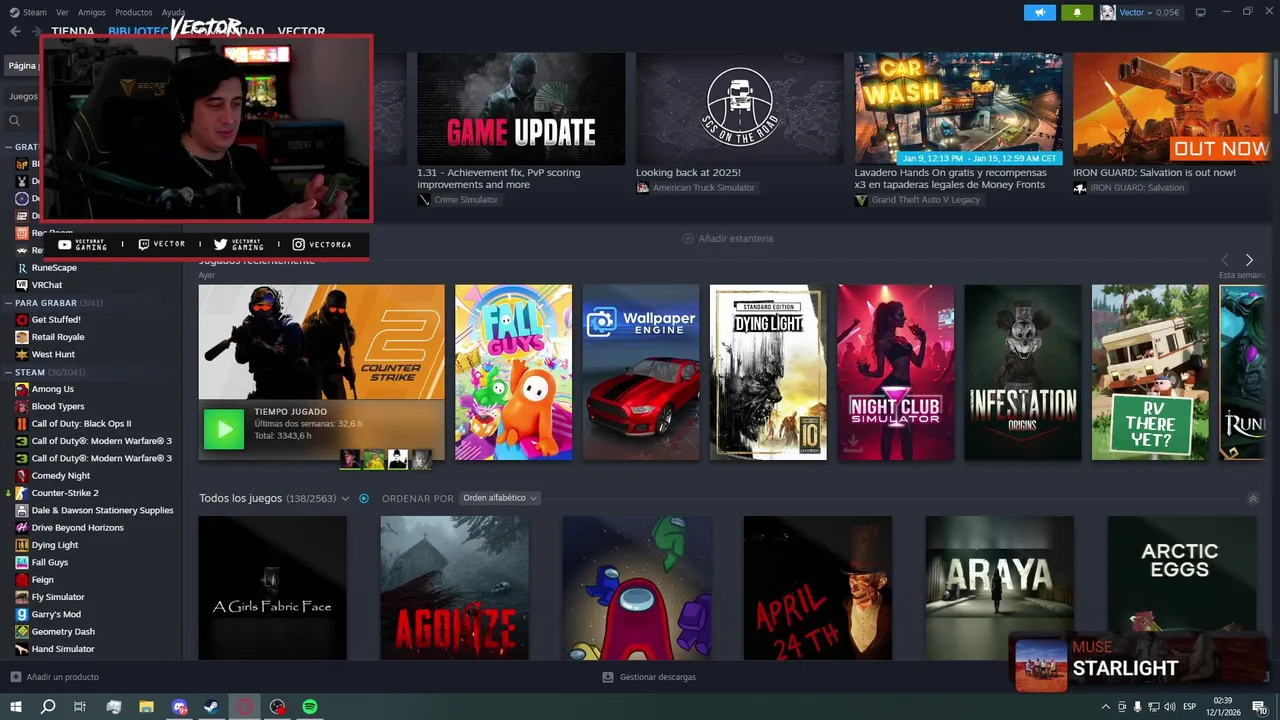Screen dimensions: 1280x720
Task: Expand the Todos los juegos dropdown arrow
Action: (x=345, y=498)
